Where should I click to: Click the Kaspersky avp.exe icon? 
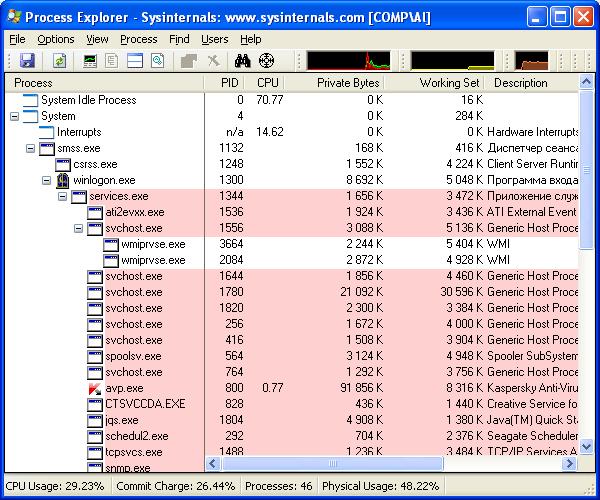(95, 388)
